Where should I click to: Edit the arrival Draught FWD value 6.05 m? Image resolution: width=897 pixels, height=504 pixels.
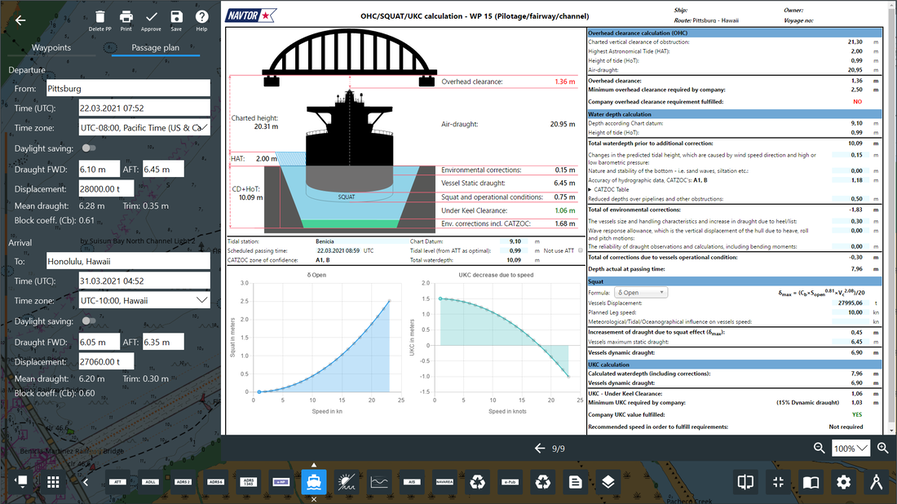(99, 342)
